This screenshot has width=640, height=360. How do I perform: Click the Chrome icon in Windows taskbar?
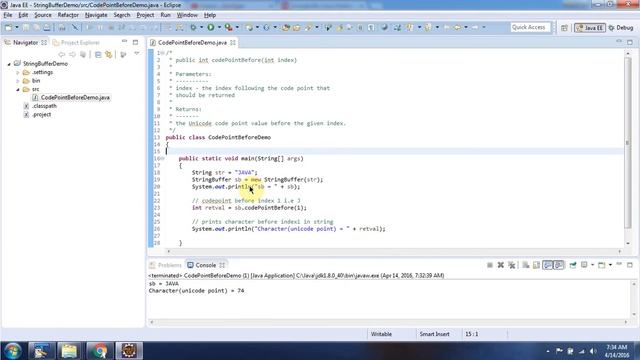tap(99, 351)
